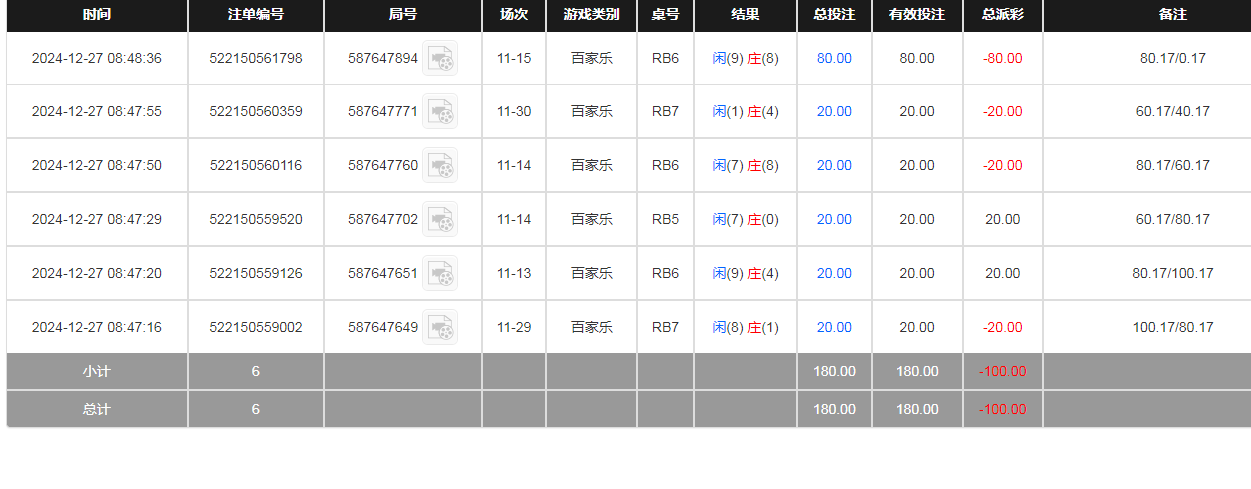The image size is (1251, 489).
Task: Open video replay icon for round 587647649
Action: [x=440, y=328]
